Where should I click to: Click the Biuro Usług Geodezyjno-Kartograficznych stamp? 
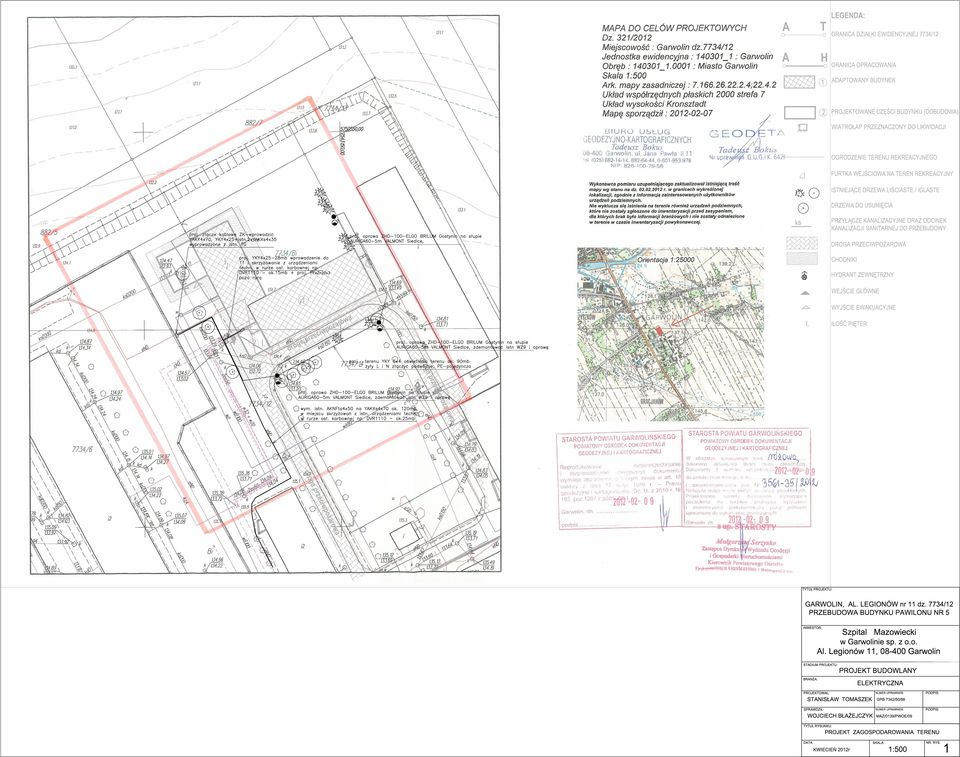(637, 149)
